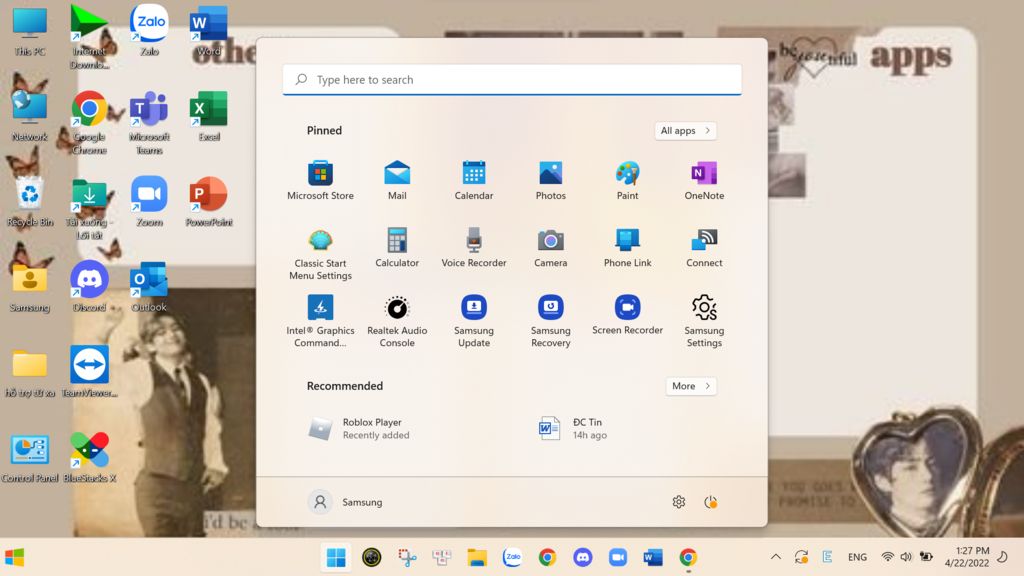Open the volume tray icon
This screenshot has height=576, width=1024.
[906, 557]
